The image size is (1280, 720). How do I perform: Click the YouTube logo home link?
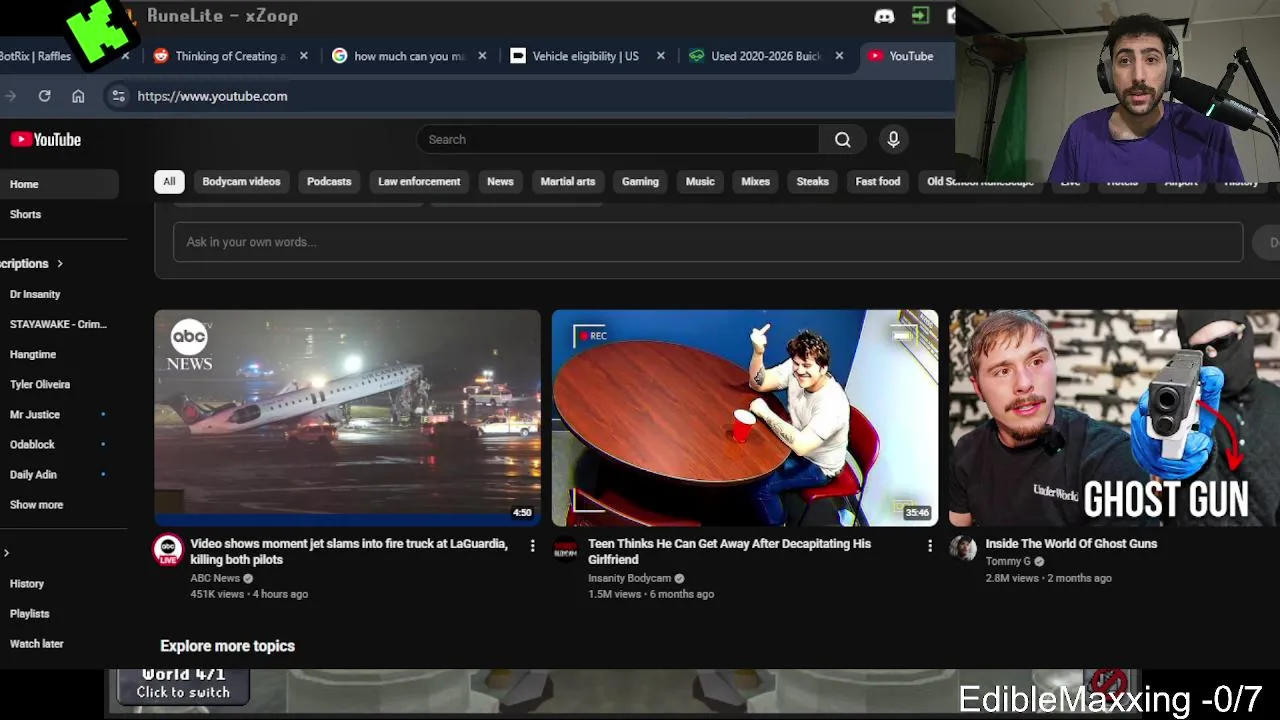tap(45, 140)
